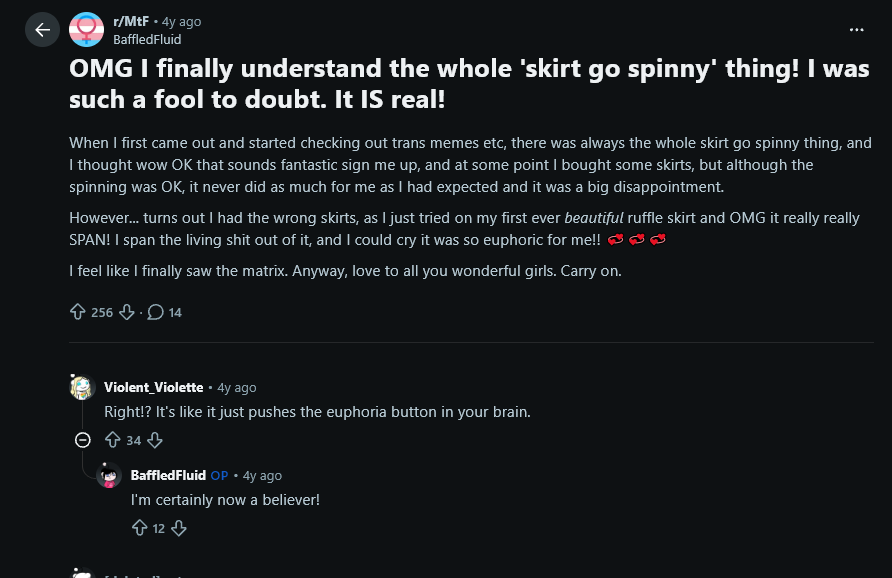Upvote Violent_Violette's comment

click(113, 440)
